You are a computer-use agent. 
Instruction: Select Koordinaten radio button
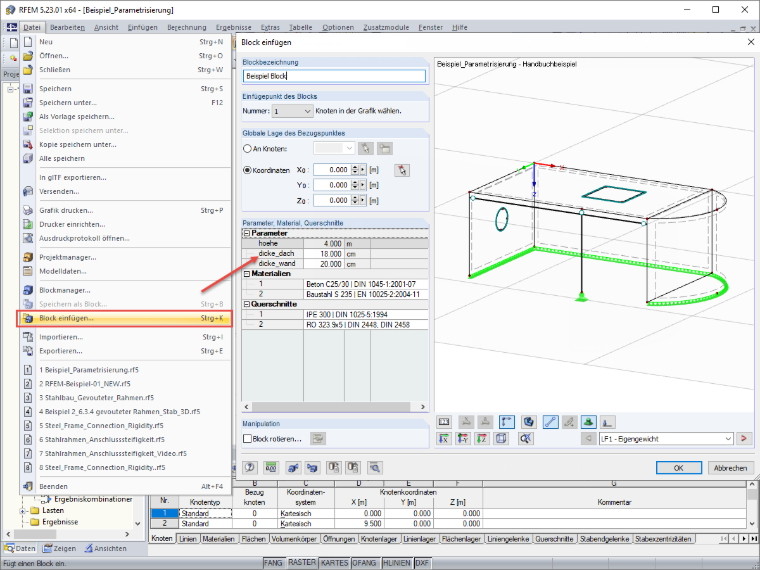tap(247, 170)
